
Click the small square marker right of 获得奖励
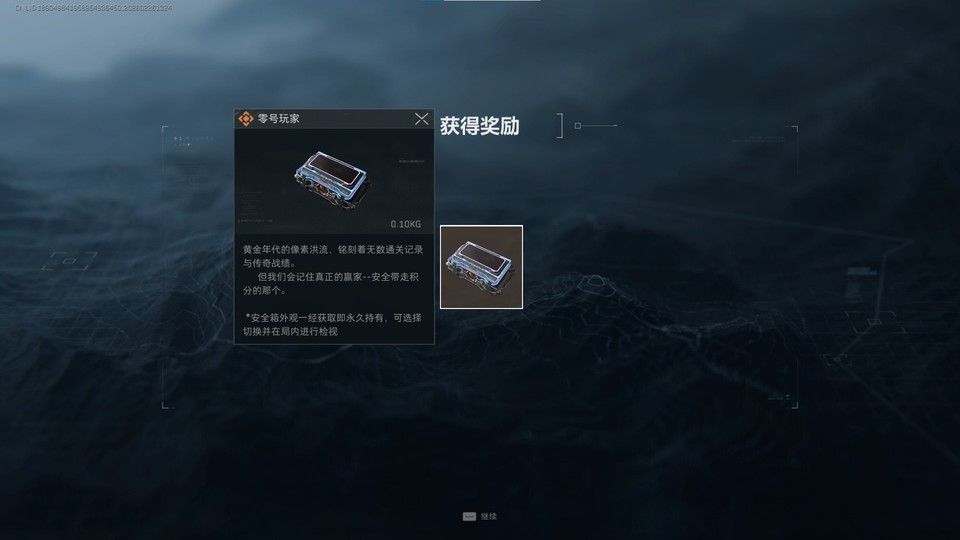(577, 126)
